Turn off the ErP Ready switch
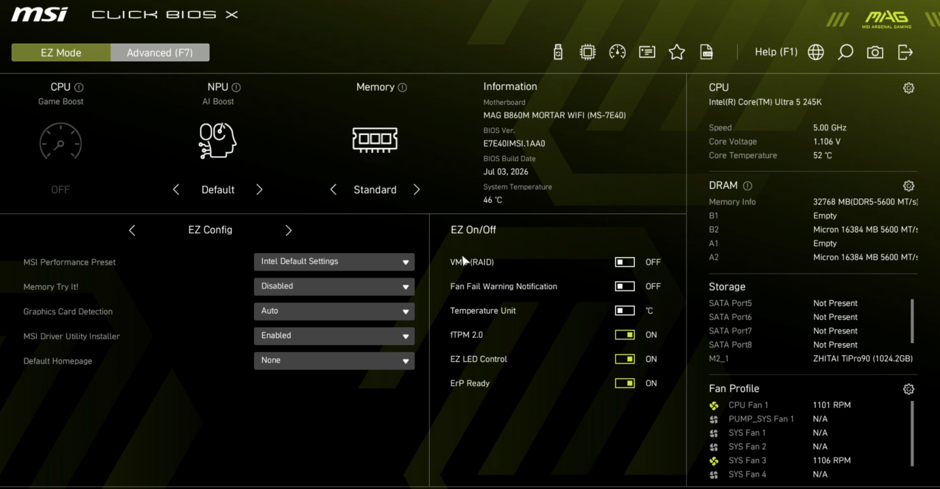Screen dimensions: 940x489 pyautogui.click(x=625, y=383)
